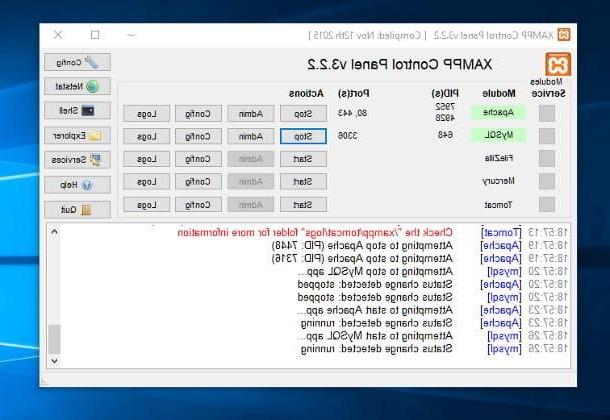610x420 pixels.
Task: Open the Services side button
Action: (77, 160)
